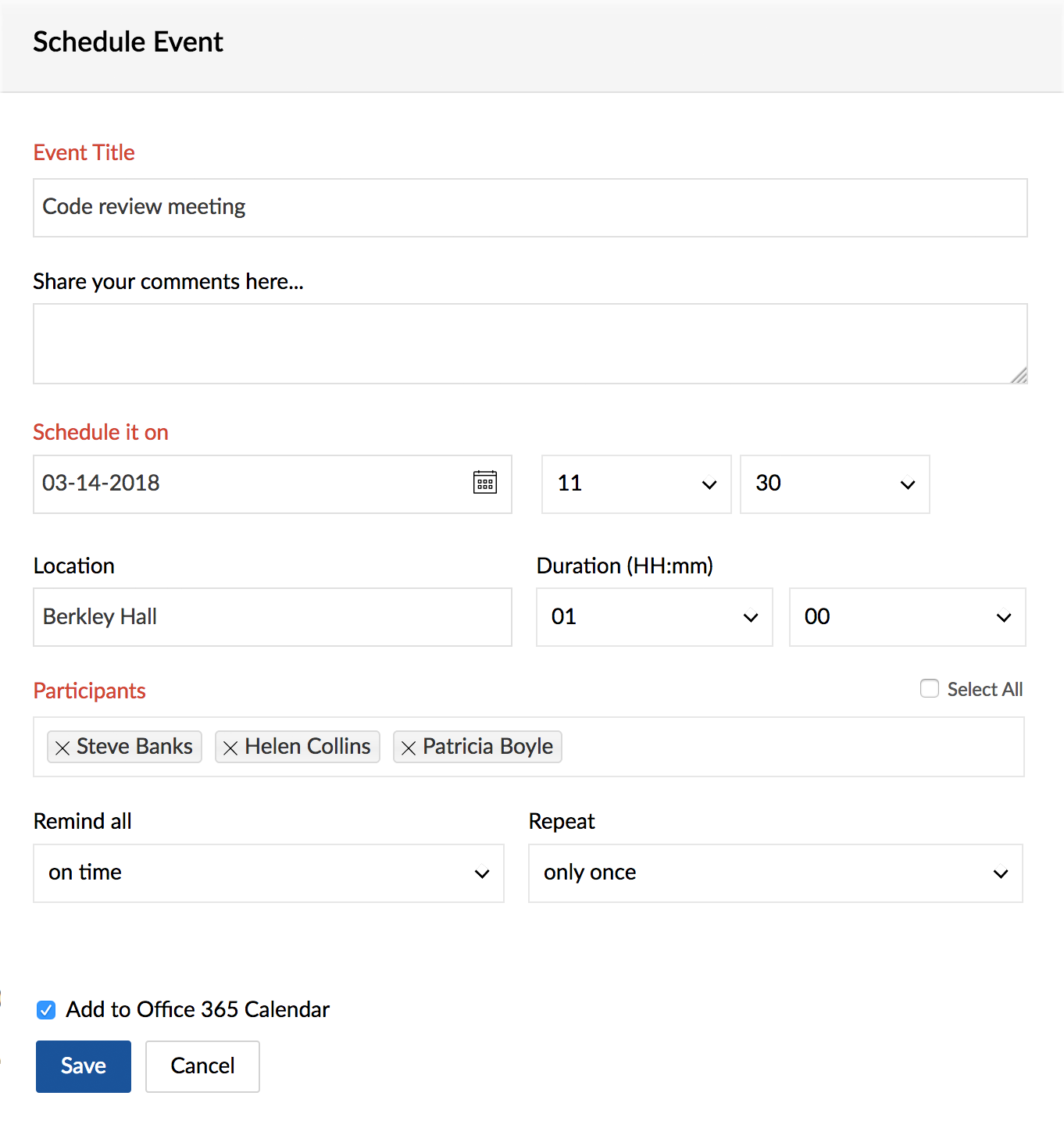The height and width of the screenshot is (1128, 1064).
Task: Remove Helen Collins from participants
Action: pos(230,748)
